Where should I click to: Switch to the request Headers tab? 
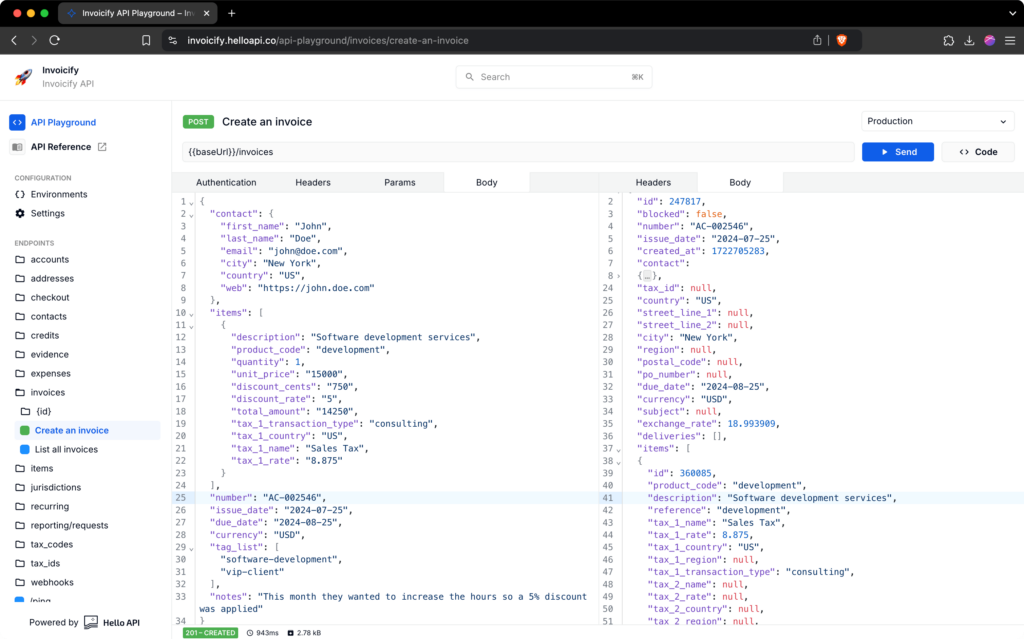pos(313,182)
